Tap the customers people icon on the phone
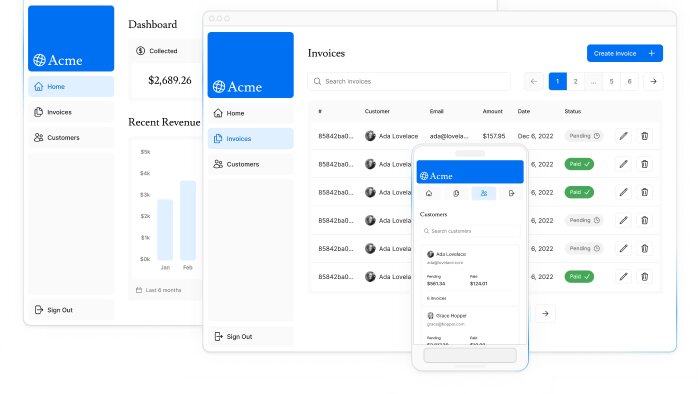700x394 pixels. coord(484,193)
